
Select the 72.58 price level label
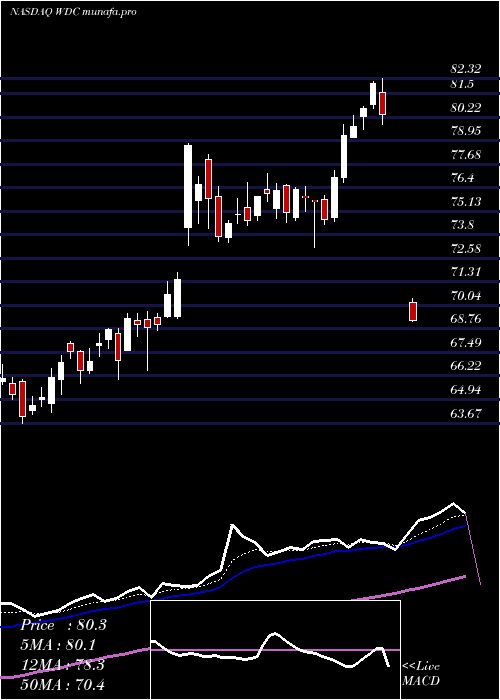coord(466,249)
